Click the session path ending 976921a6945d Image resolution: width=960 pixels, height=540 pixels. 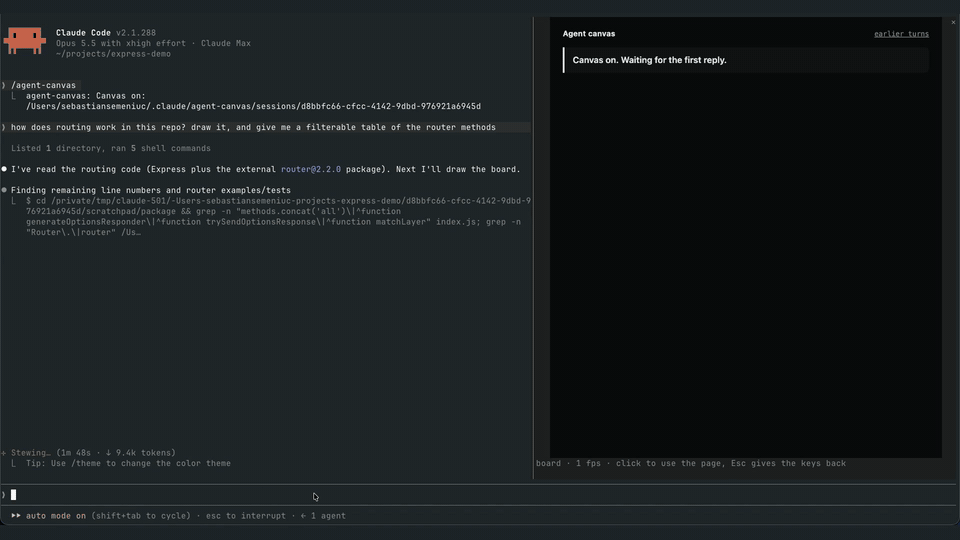253,106
